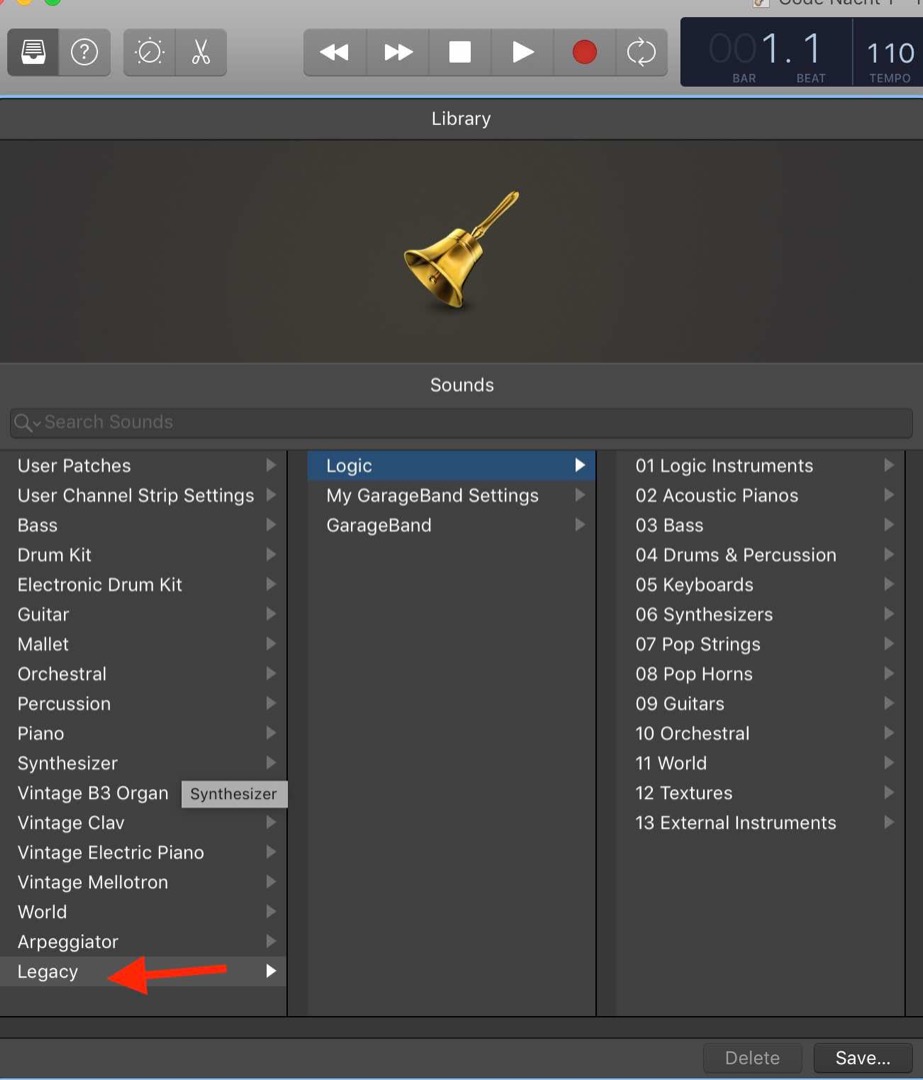Click the Stop transport button
The width and height of the screenshot is (923, 1080).
pyautogui.click(x=460, y=52)
